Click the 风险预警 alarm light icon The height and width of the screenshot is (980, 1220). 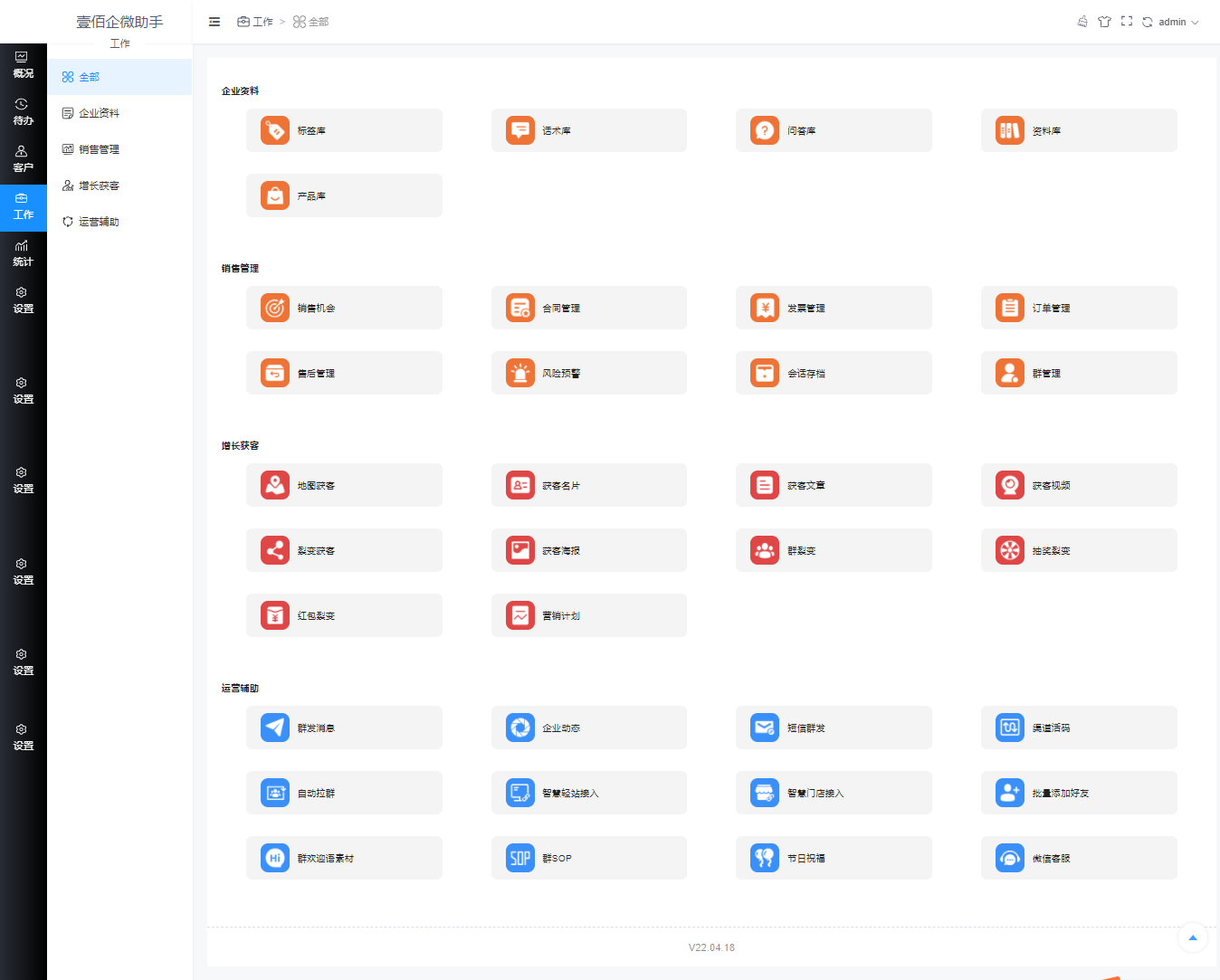coord(520,373)
